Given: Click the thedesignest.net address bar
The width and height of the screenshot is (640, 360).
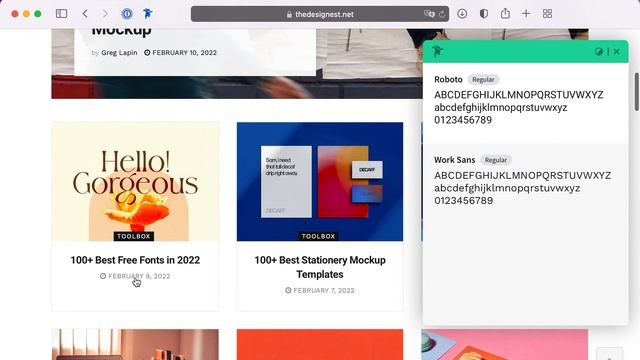Looking at the screenshot, I should tap(320, 14).
